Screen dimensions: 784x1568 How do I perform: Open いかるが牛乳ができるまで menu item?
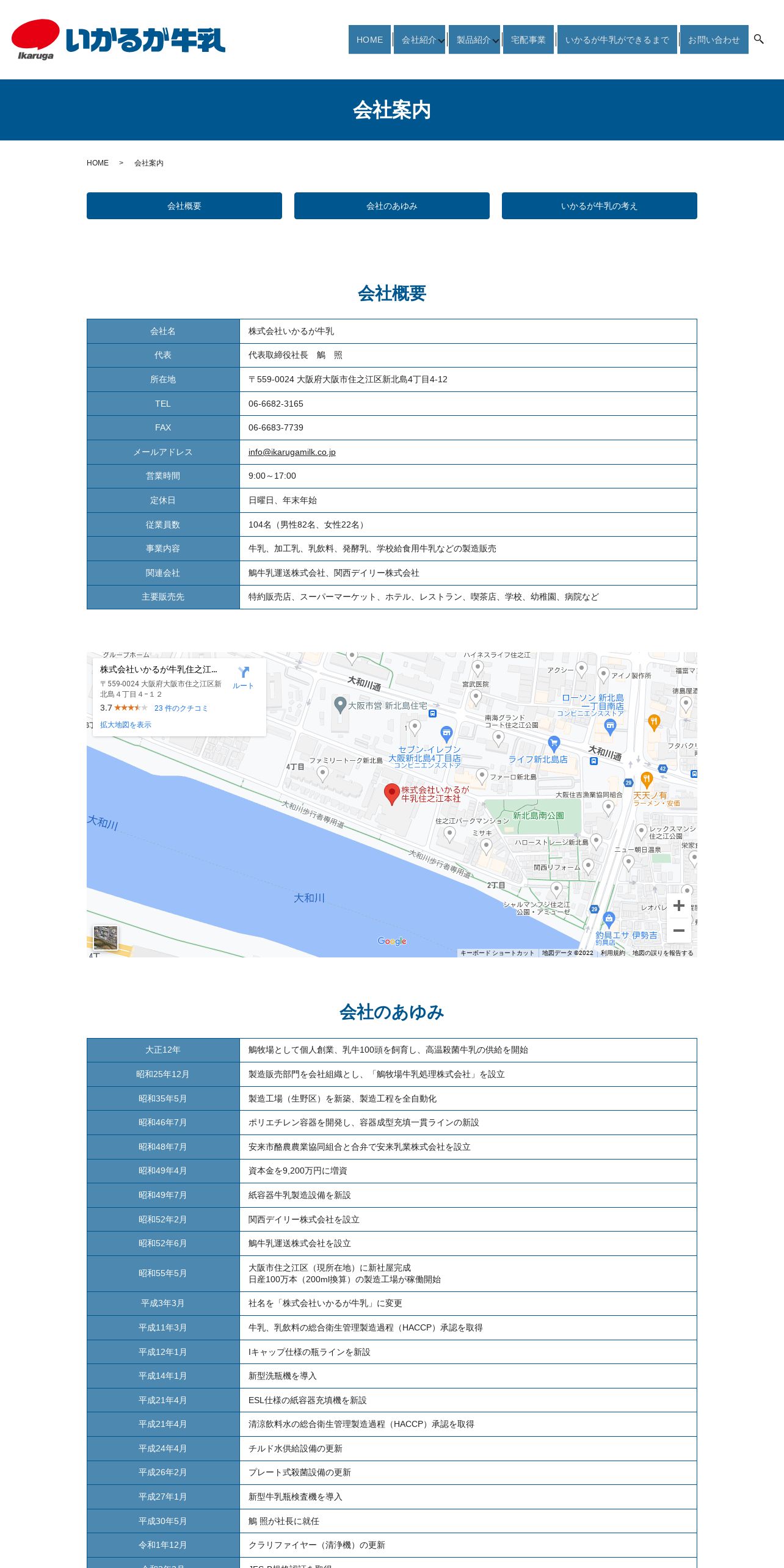tap(617, 40)
